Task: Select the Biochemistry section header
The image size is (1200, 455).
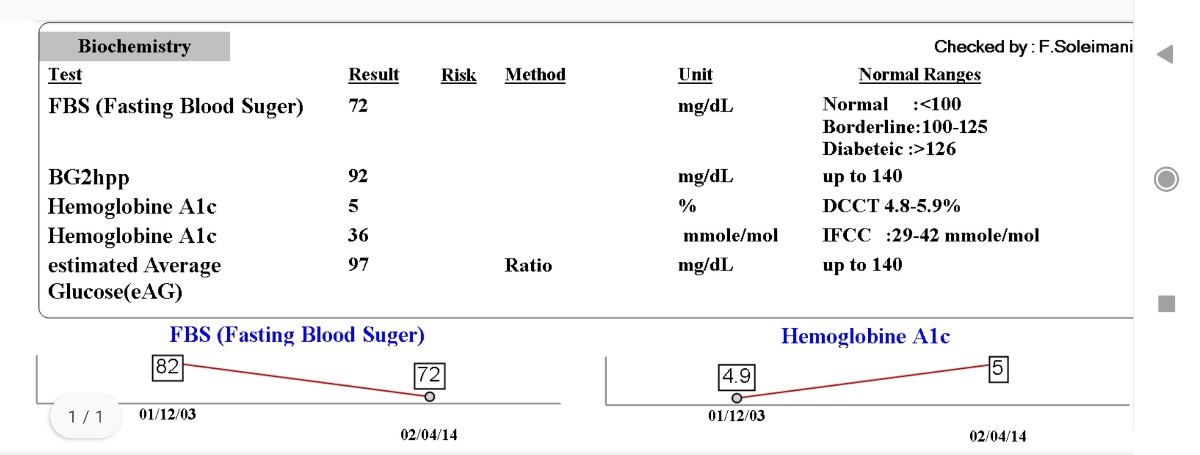Action: [135, 46]
